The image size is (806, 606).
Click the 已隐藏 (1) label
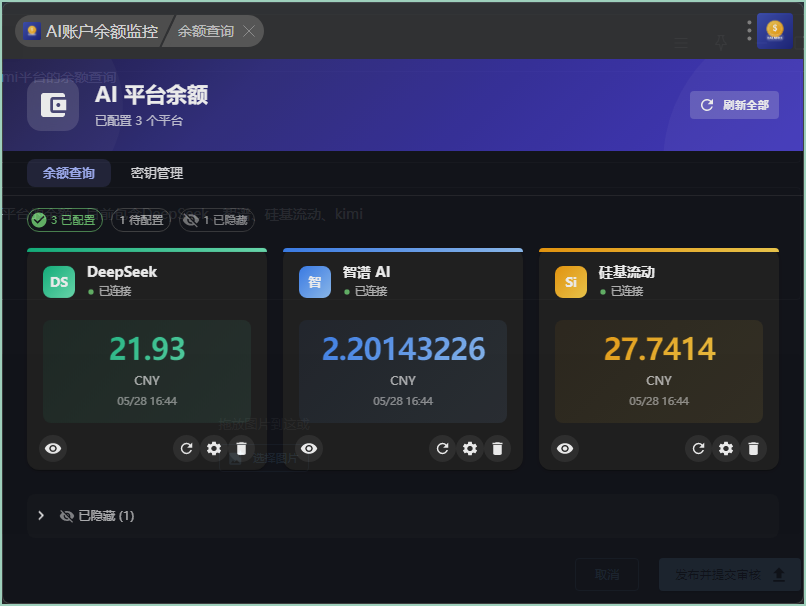106,516
